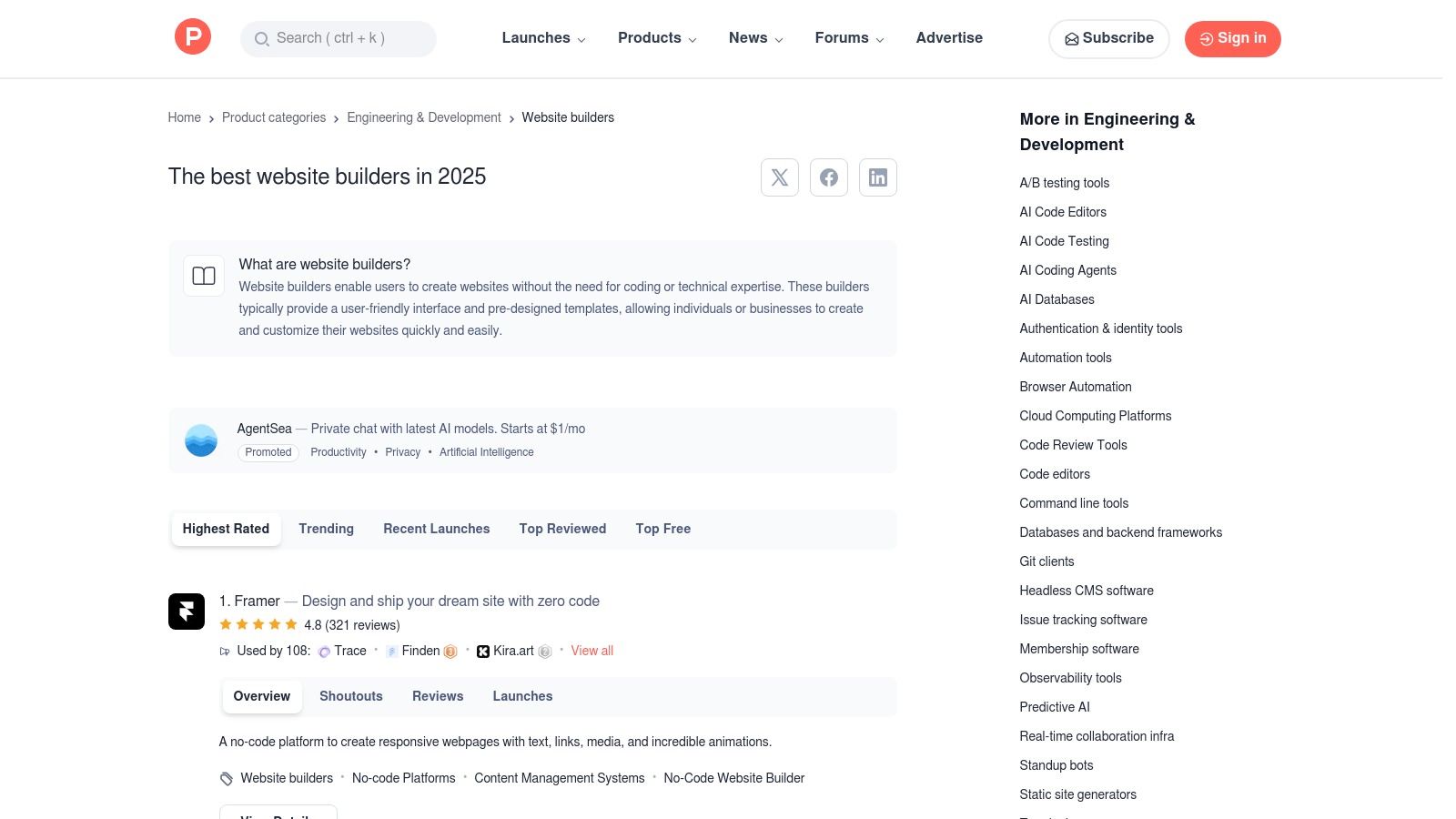Open AI Databases category
Screen dimensions: 1456x819
coord(1057,299)
